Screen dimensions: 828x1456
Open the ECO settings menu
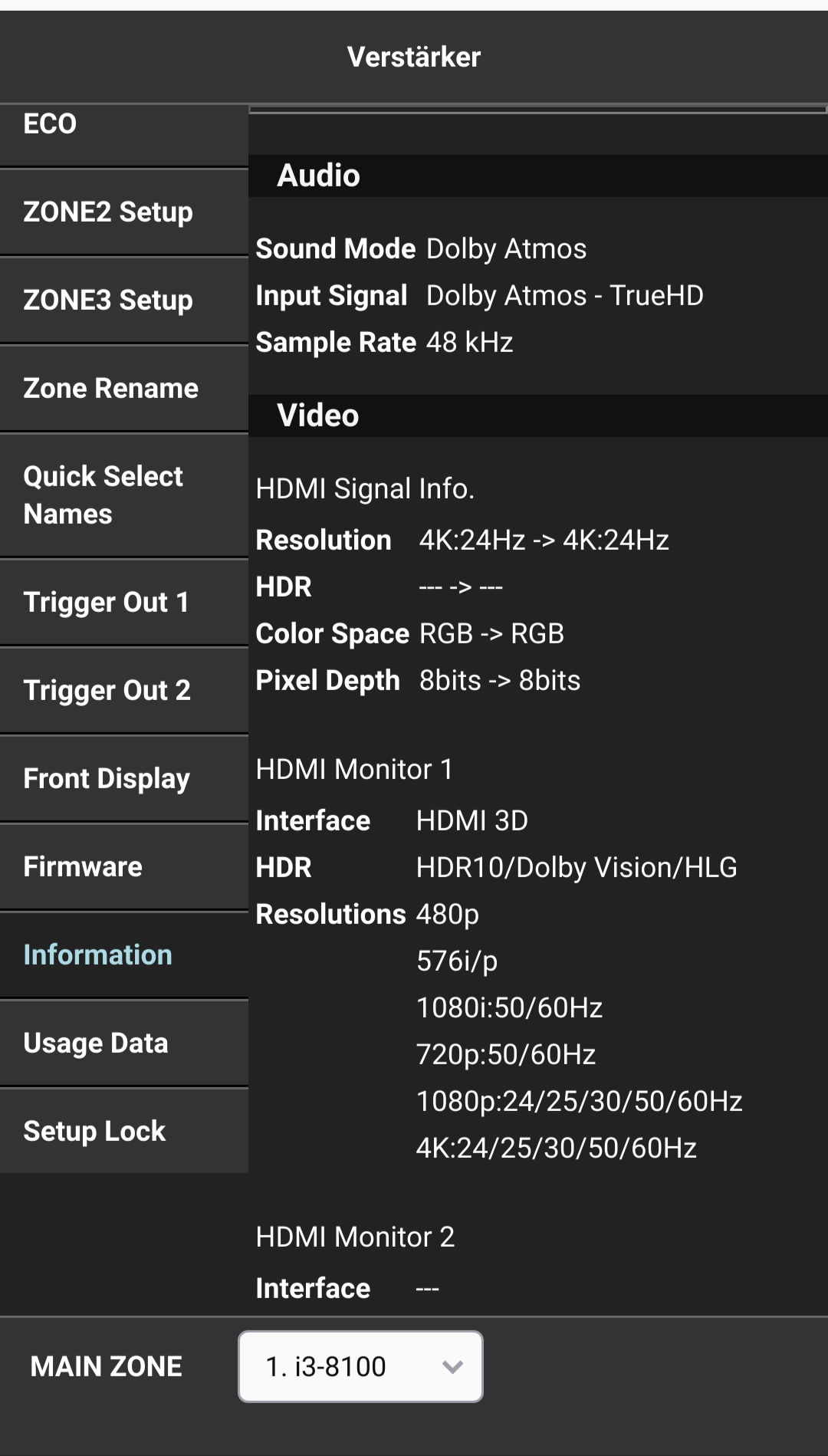pos(123,125)
